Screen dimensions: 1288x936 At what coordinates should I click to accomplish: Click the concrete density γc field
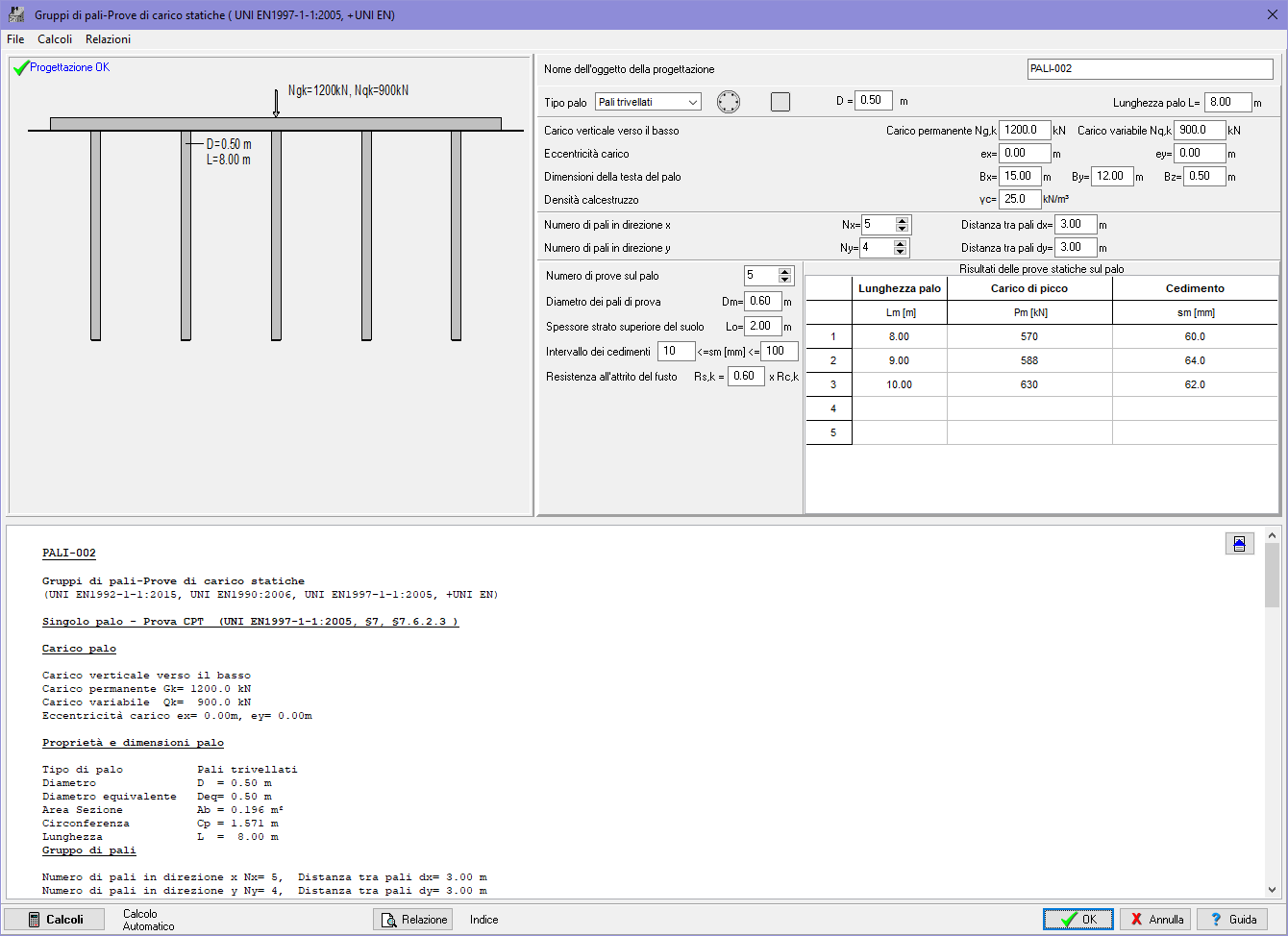pos(1020,199)
